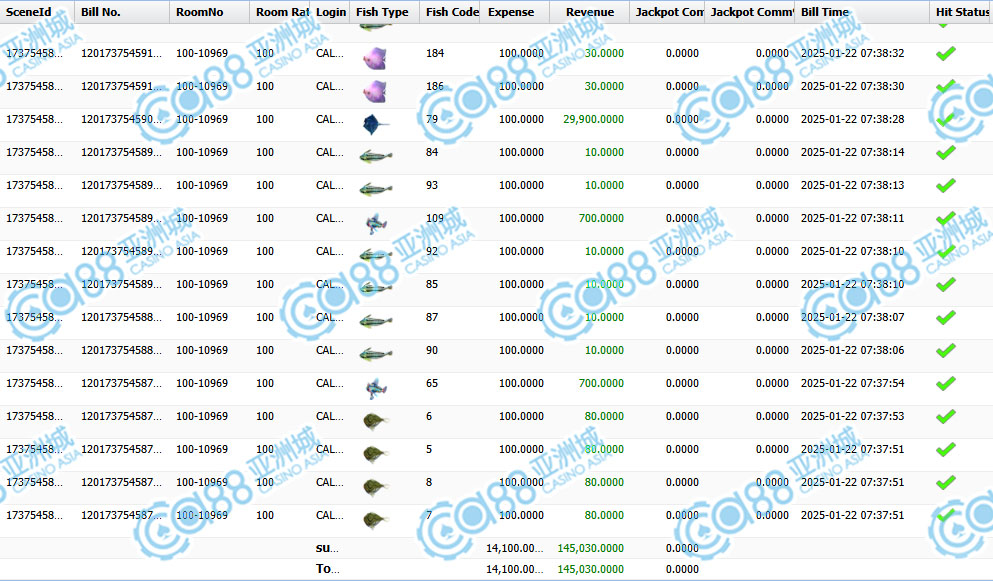Click the fish type icon for fish code 90
The height and width of the screenshot is (581, 993).
(376, 354)
